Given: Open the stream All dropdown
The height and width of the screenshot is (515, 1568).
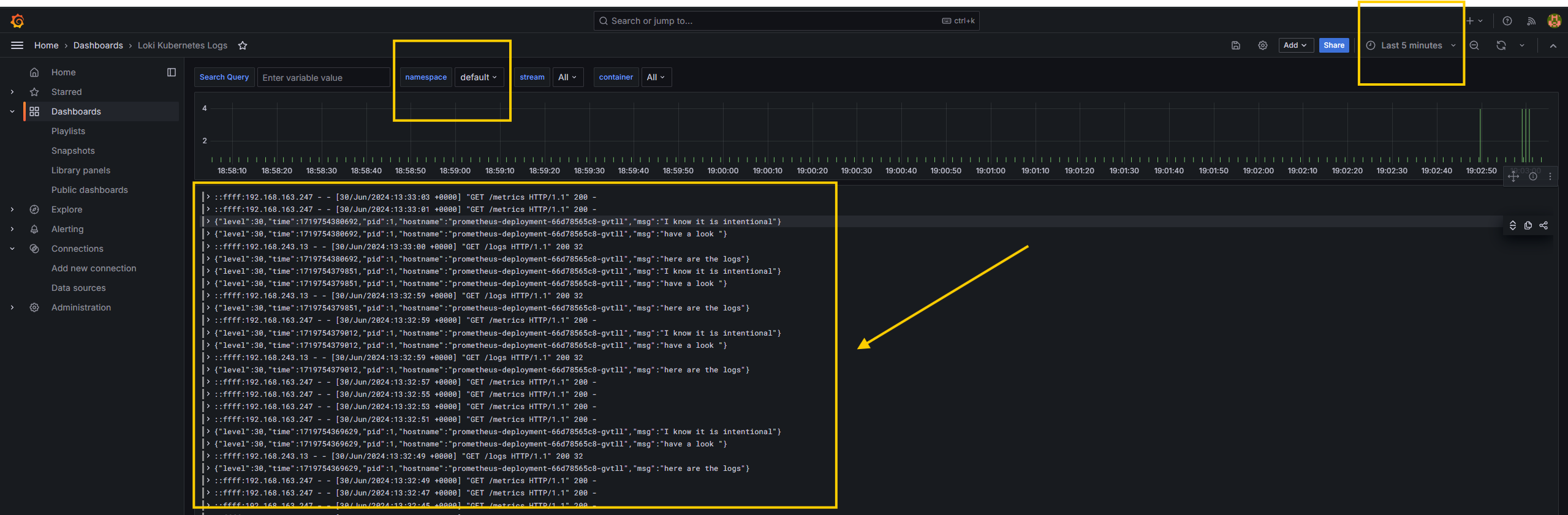Looking at the screenshot, I should click(x=567, y=77).
